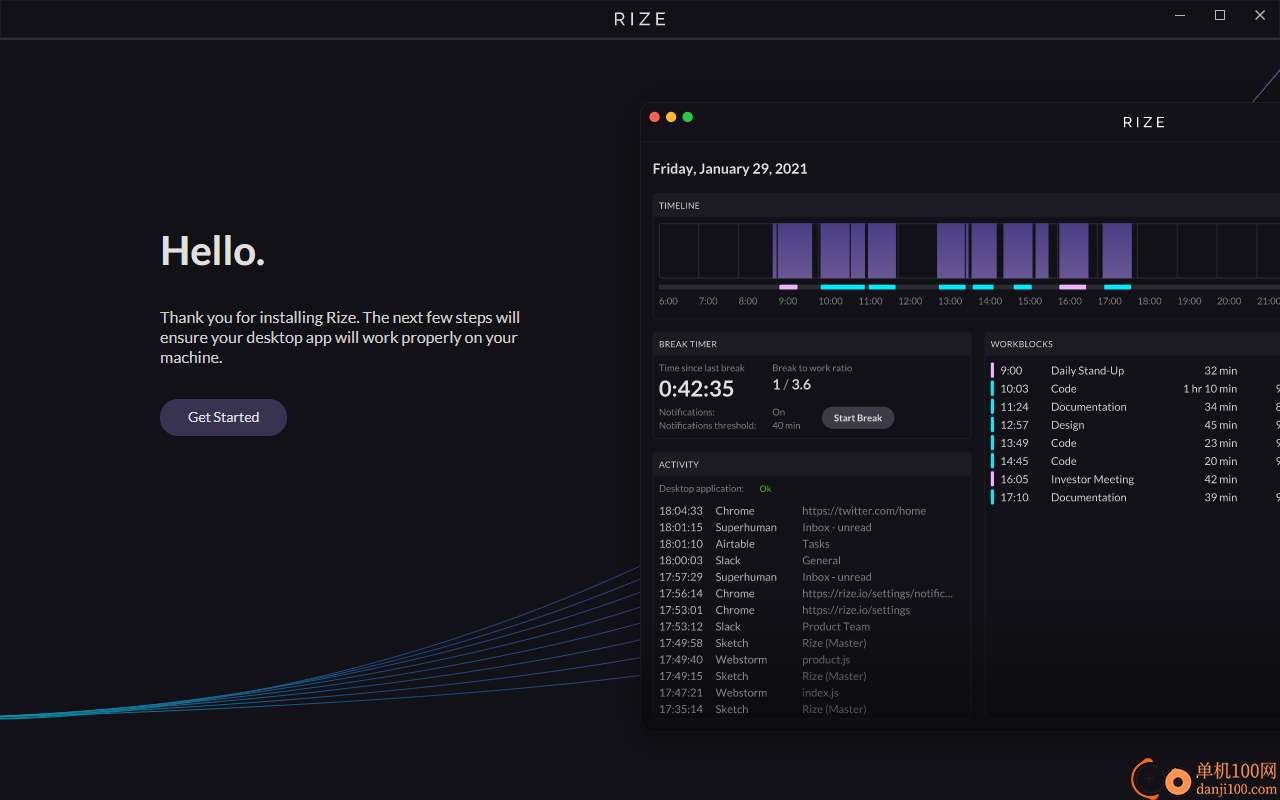Click the ACTIVITY panel header
The width and height of the screenshot is (1280, 800).
812,464
